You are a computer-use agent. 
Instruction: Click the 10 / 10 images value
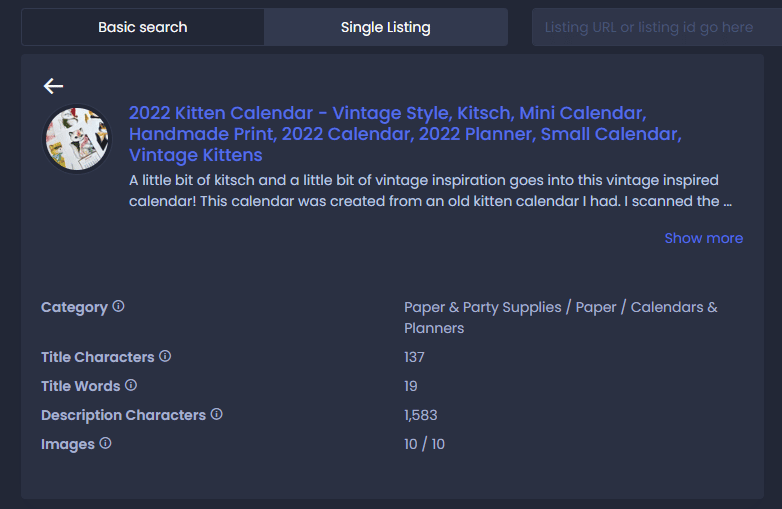pyautogui.click(x=424, y=444)
